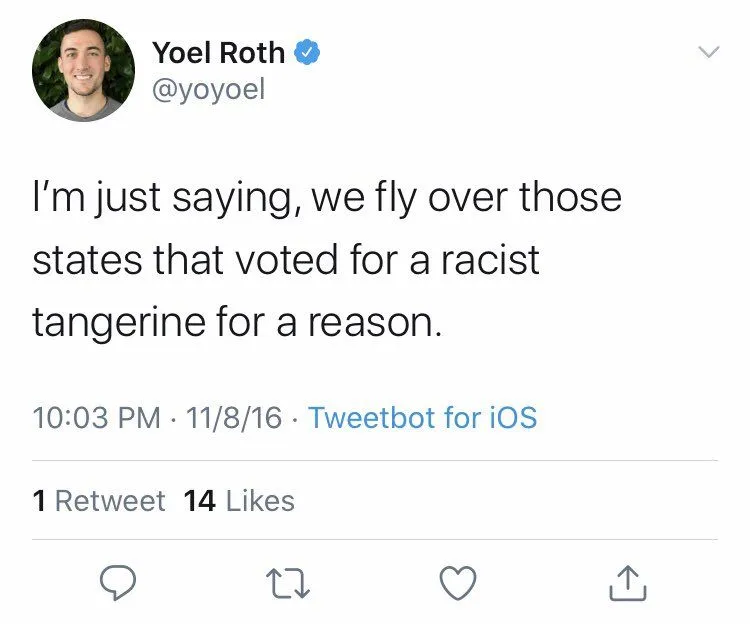Click the word "tangerine" in the tweet
The width and height of the screenshot is (750, 624).
click(120, 324)
